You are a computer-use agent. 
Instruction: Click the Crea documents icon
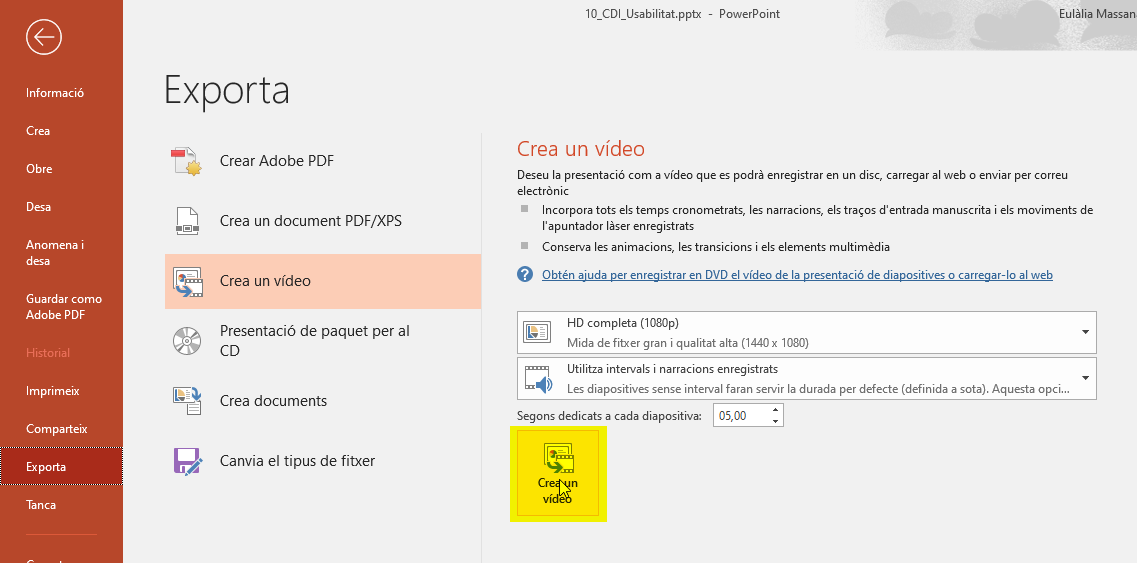point(187,401)
